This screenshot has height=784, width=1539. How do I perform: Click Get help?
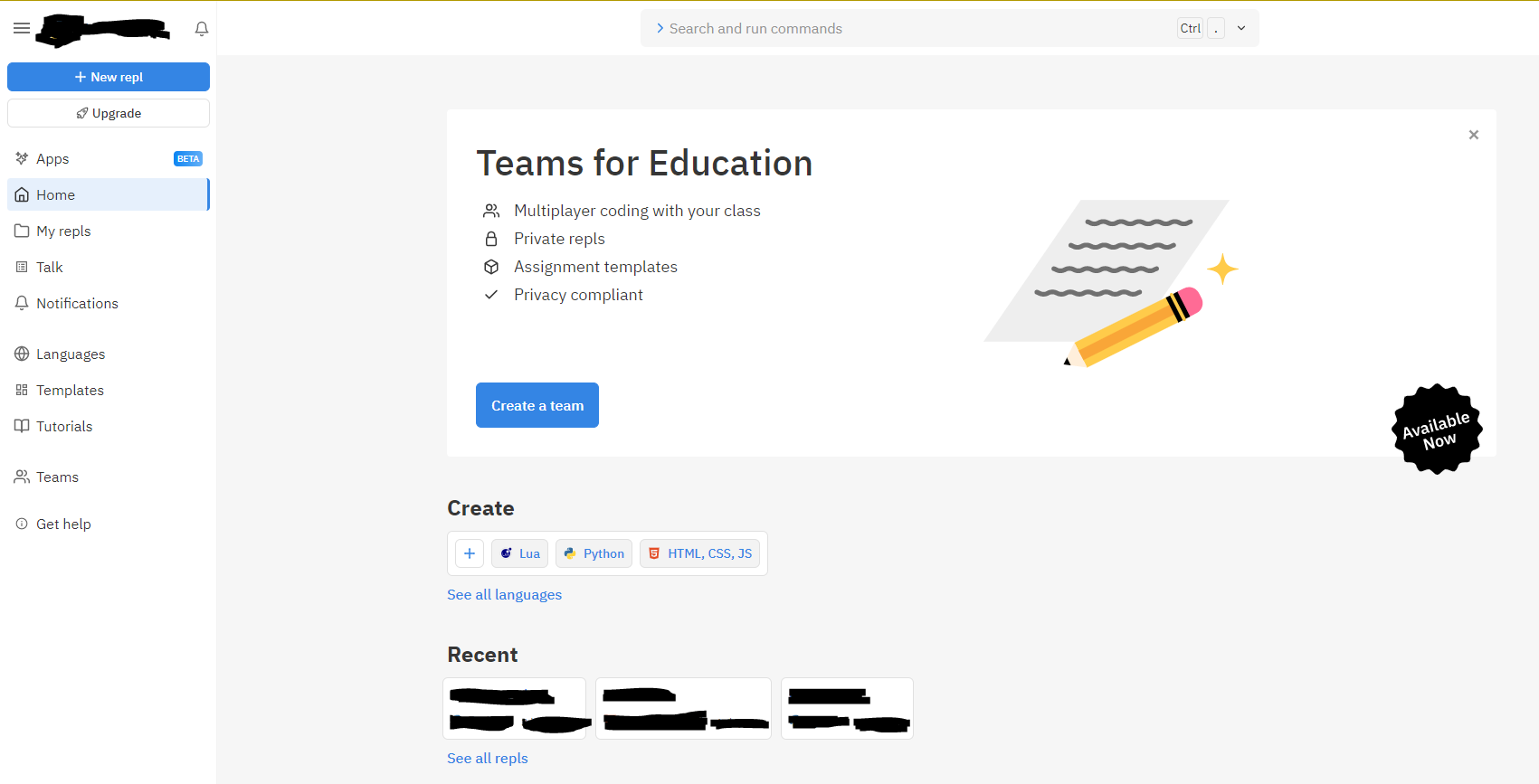[x=109, y=524]
